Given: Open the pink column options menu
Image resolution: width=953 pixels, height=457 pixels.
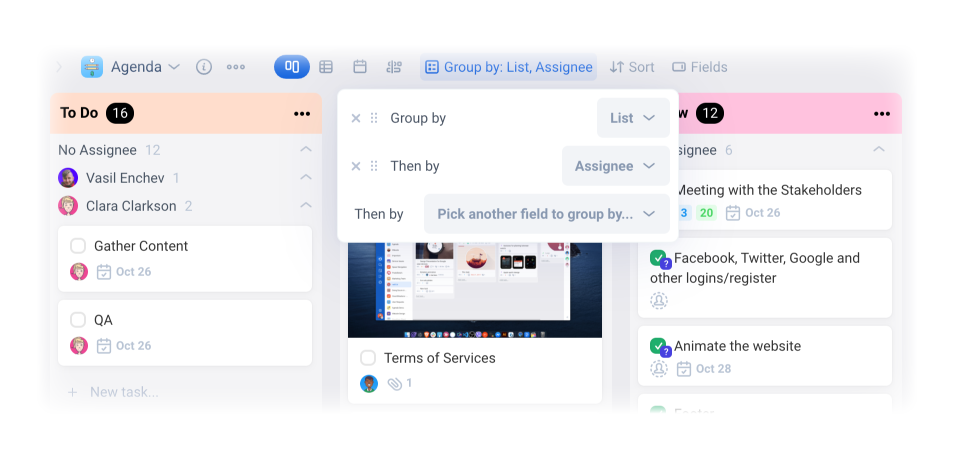Looking at the screenshot, I should tap(882, 114).
